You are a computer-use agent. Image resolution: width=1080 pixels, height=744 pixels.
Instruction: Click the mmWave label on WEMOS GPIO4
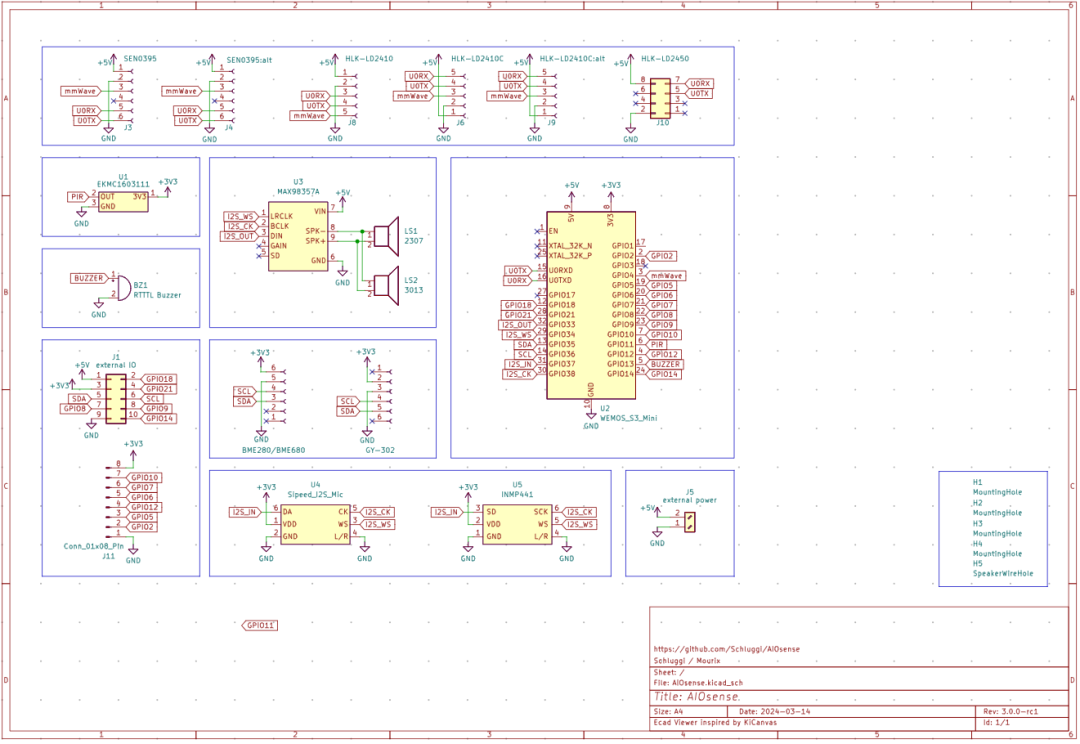[667, 276]
